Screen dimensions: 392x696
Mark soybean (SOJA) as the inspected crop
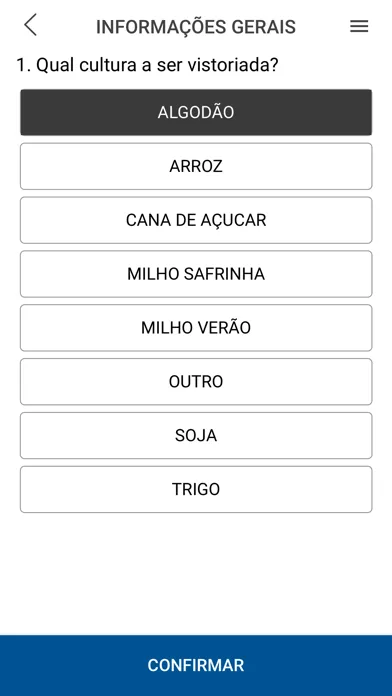[x=196, y=435]
